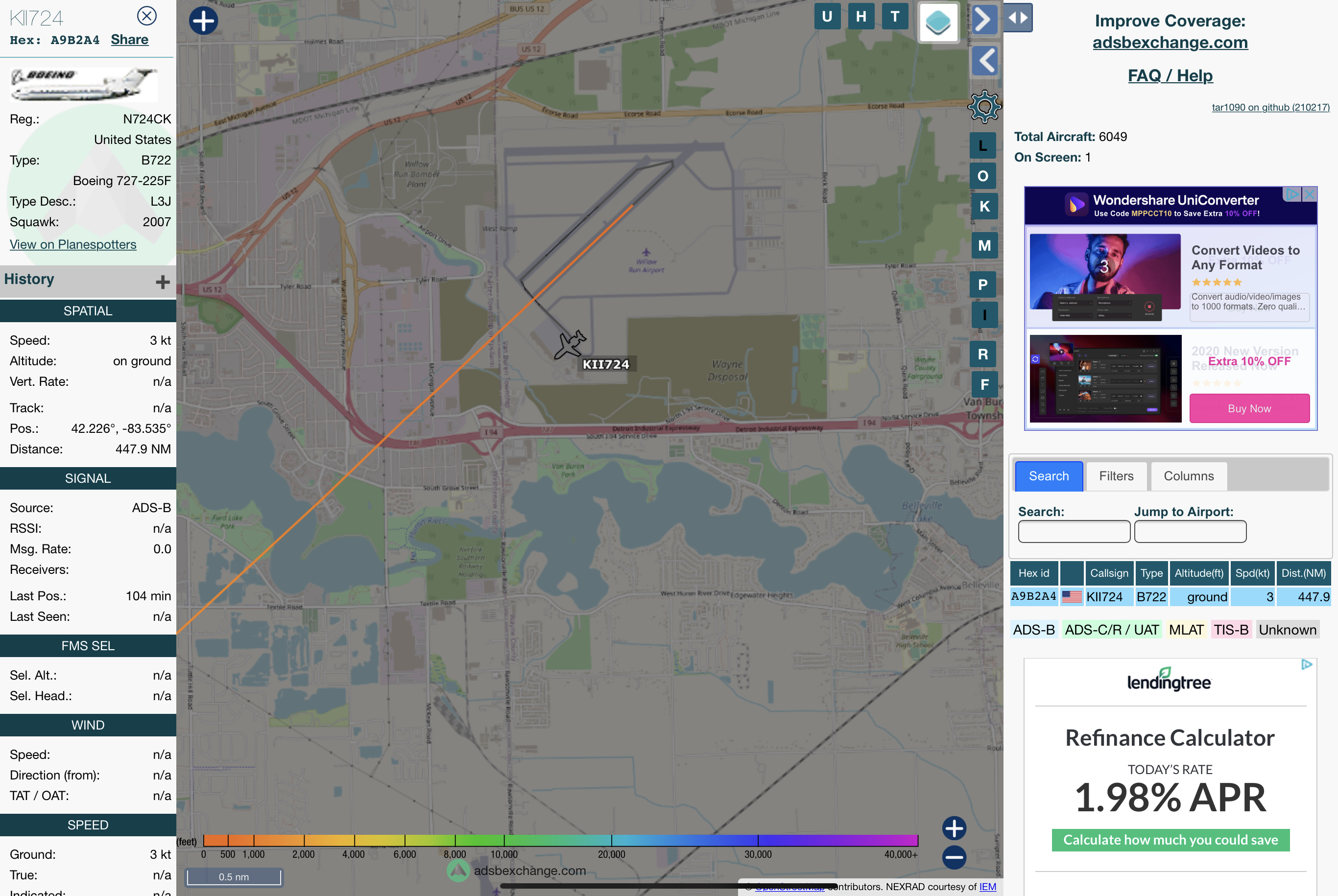This screenshot has height=896, width=1338.
Task: Open the map layer switcher icon
Action: tap(938, 23)
